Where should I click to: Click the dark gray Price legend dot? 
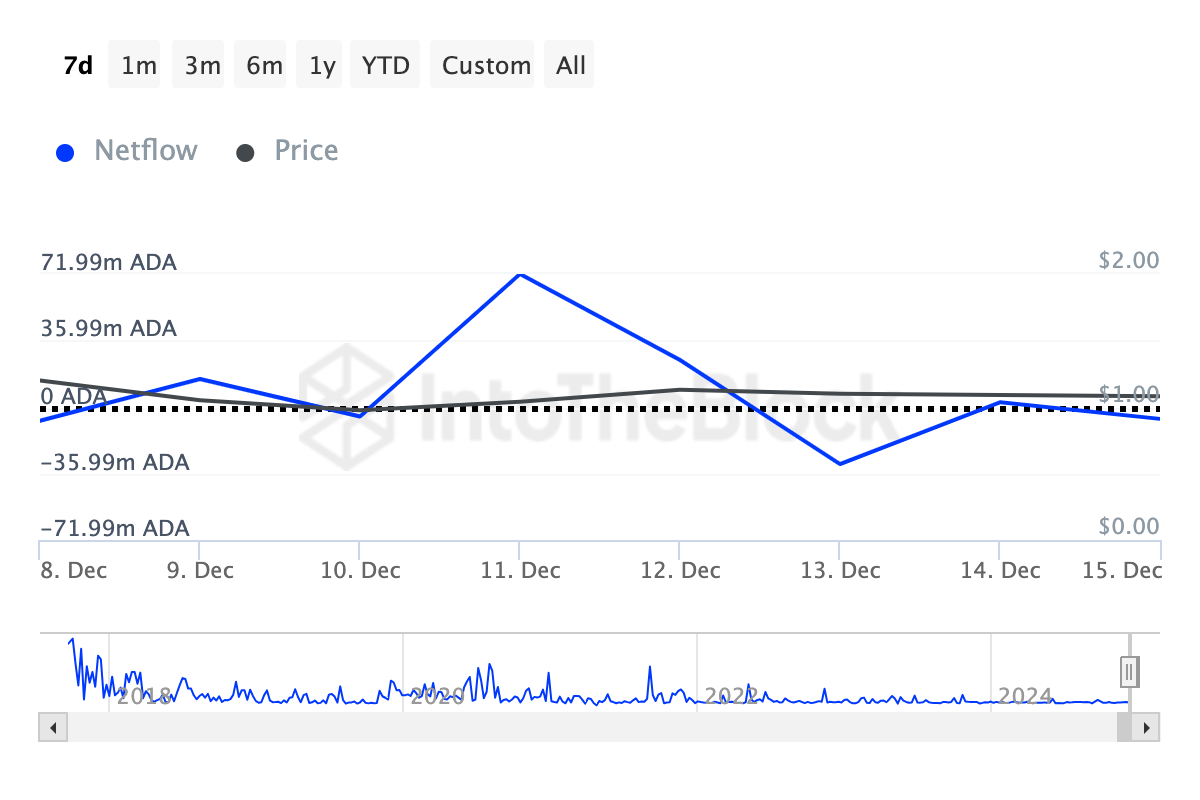pyautogui.click(x=245, y=153)
